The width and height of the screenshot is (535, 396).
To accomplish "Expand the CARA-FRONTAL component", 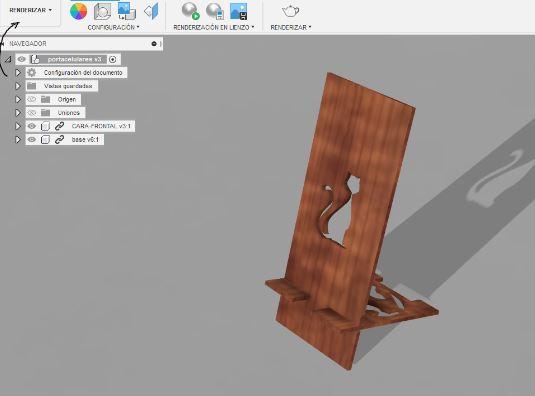I will point(18,126).
